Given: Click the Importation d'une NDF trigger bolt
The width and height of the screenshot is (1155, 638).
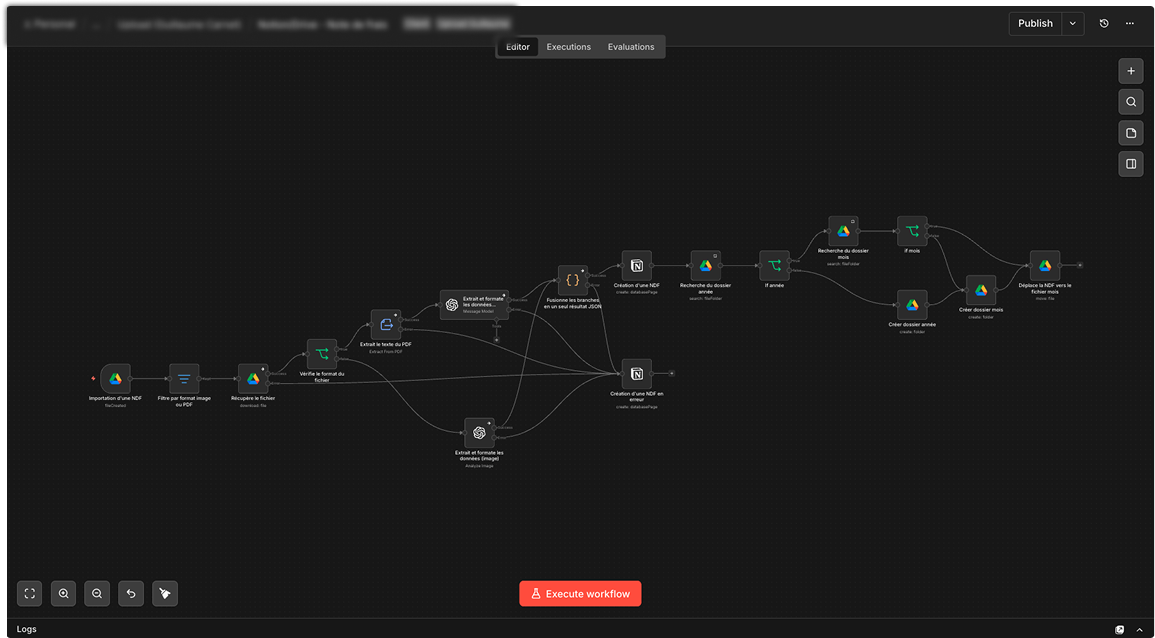Looking at the screenshot, I should click(x=94, y=379).
